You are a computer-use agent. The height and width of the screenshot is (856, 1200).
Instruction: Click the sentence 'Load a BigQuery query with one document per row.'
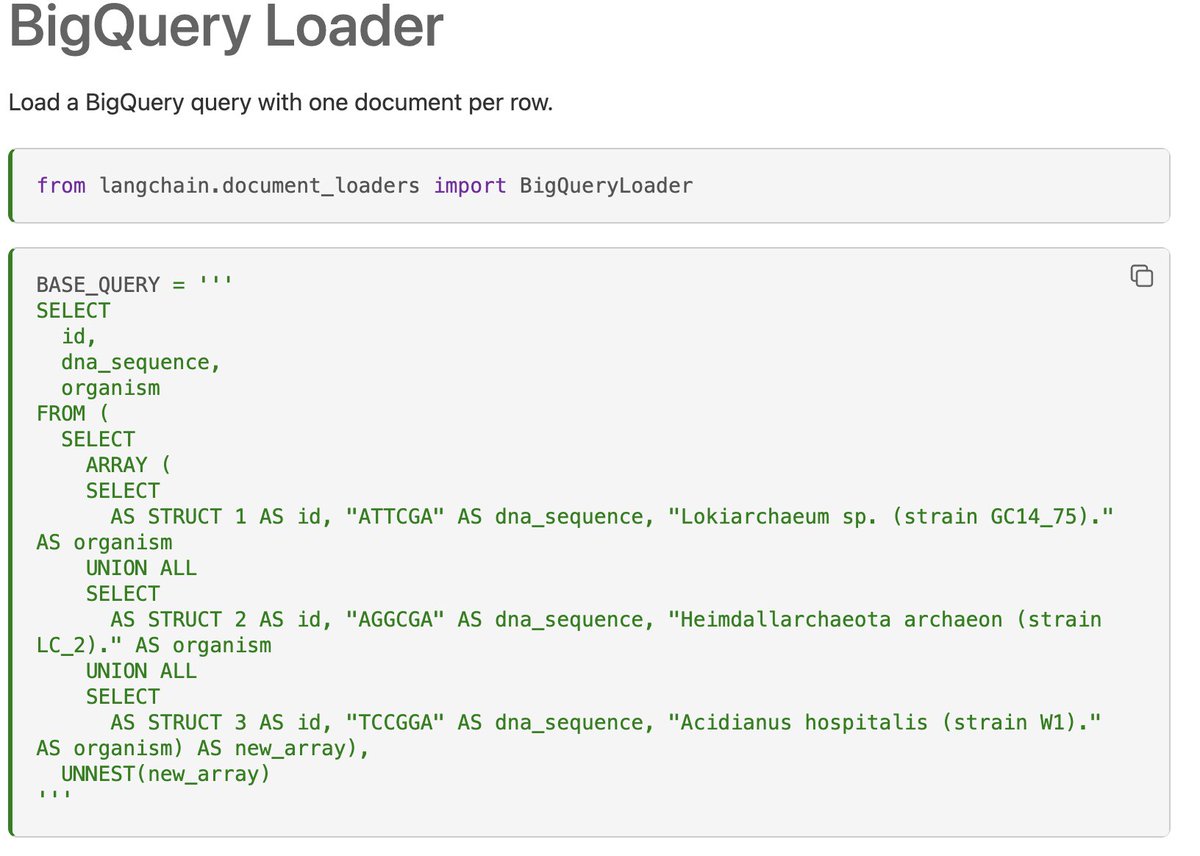[280, 102]
